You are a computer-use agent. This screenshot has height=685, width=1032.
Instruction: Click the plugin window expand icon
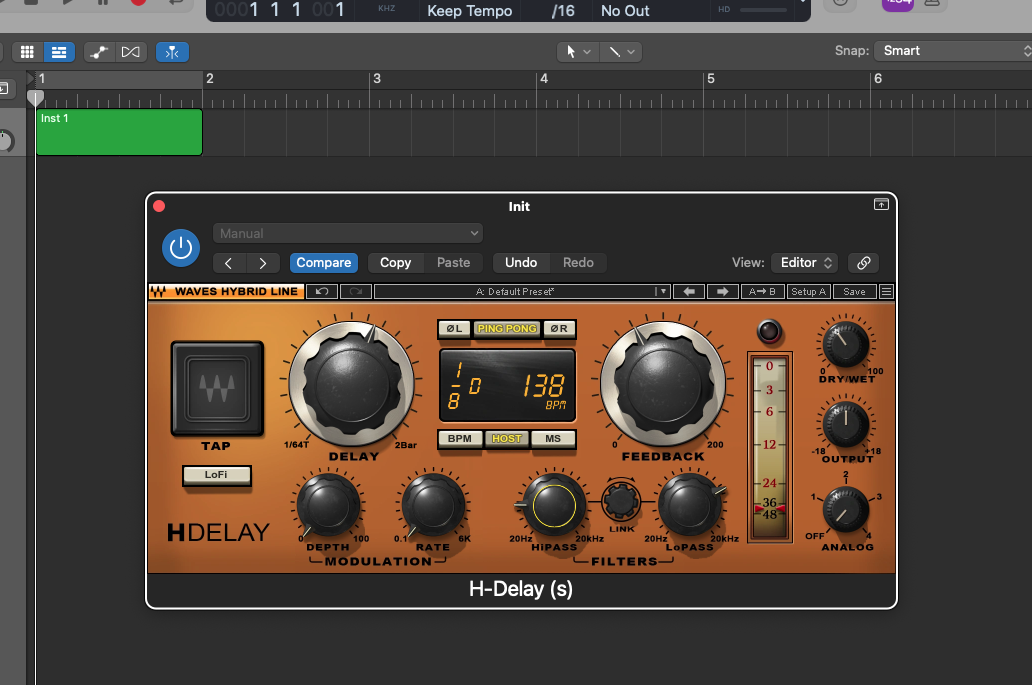click(881, 205)
